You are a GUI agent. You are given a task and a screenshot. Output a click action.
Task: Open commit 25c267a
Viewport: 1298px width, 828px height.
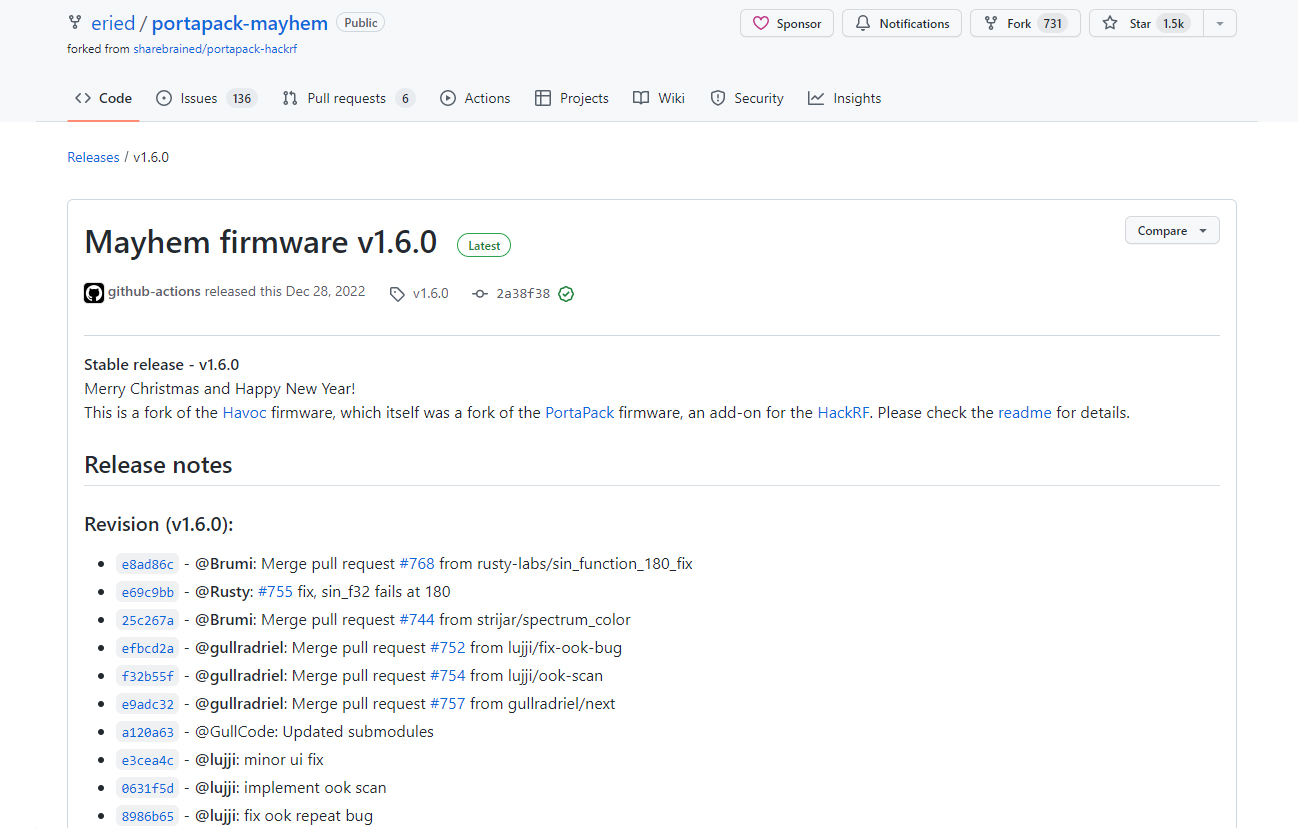pyautogui.click(x=147, y=620)
